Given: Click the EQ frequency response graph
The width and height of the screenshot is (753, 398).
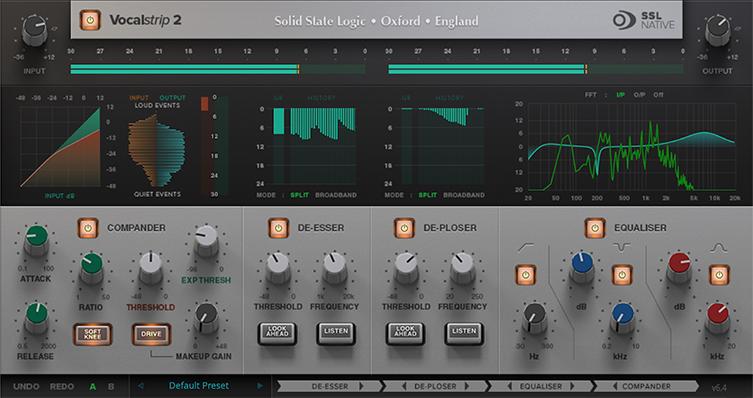Looking at the screenshot, I should click(631, 146).
